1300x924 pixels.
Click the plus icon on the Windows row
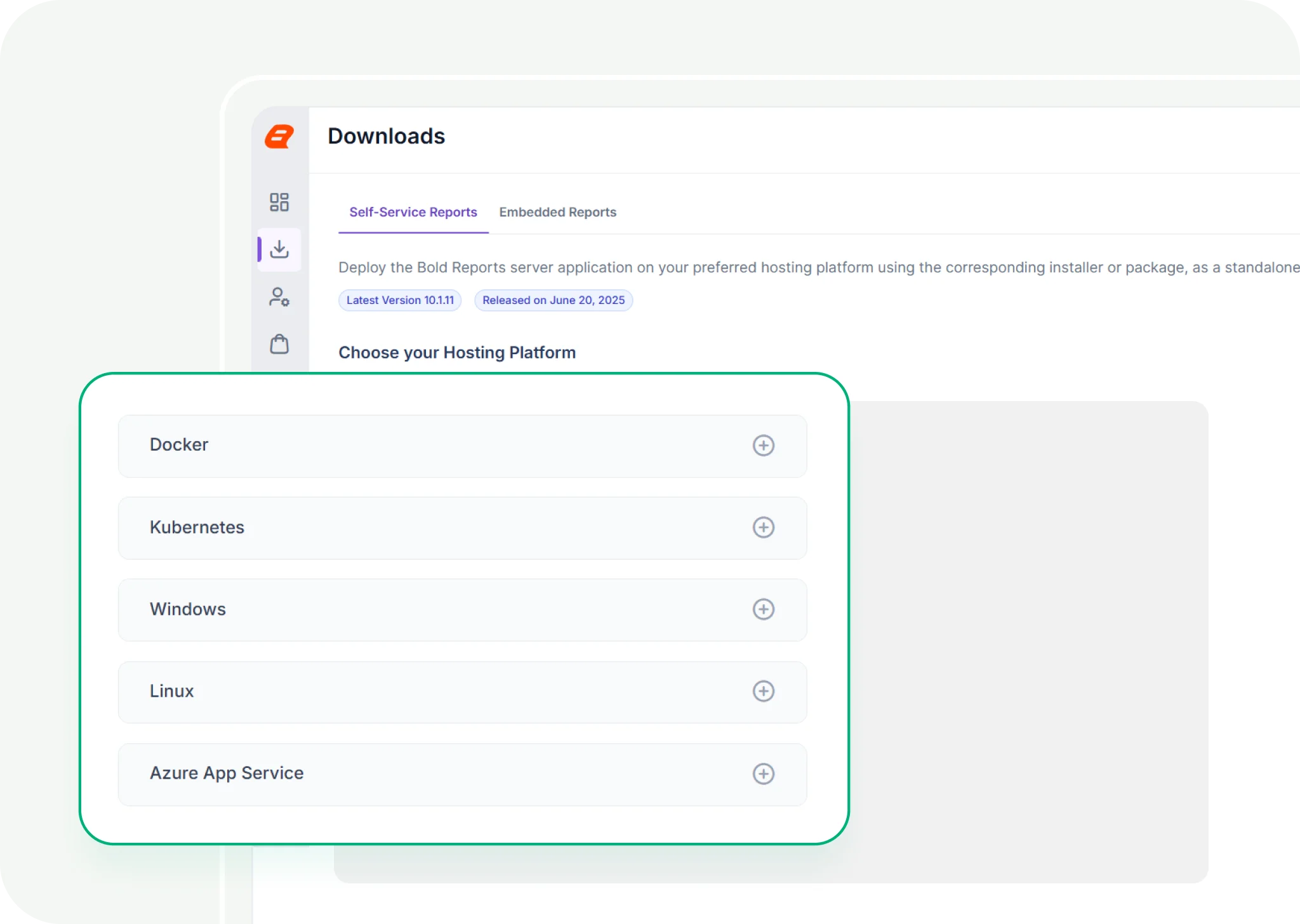coord(764,609)
